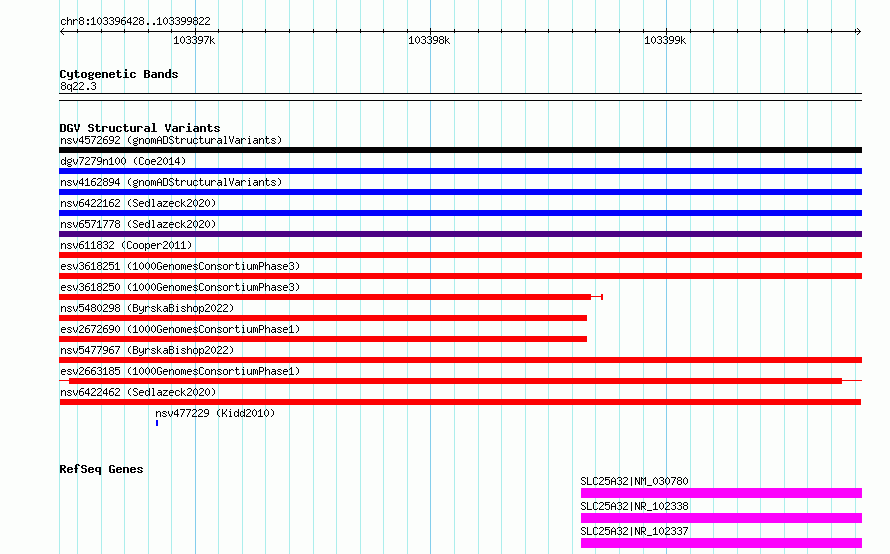Select the blue nsv4162894 variant bar
This screenshot has height=554, width=890.
460,192
